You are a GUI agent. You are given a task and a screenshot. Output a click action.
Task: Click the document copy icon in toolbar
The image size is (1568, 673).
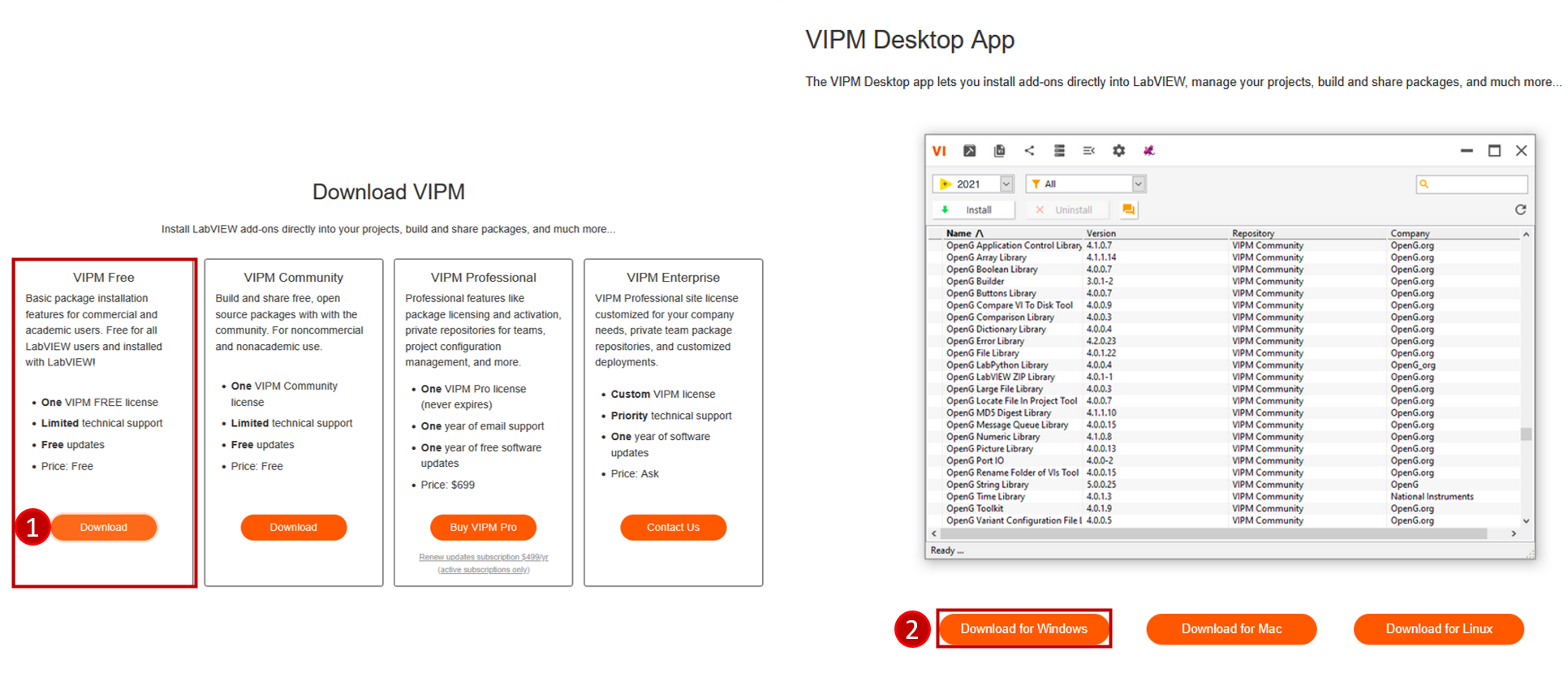pos(999,151)
